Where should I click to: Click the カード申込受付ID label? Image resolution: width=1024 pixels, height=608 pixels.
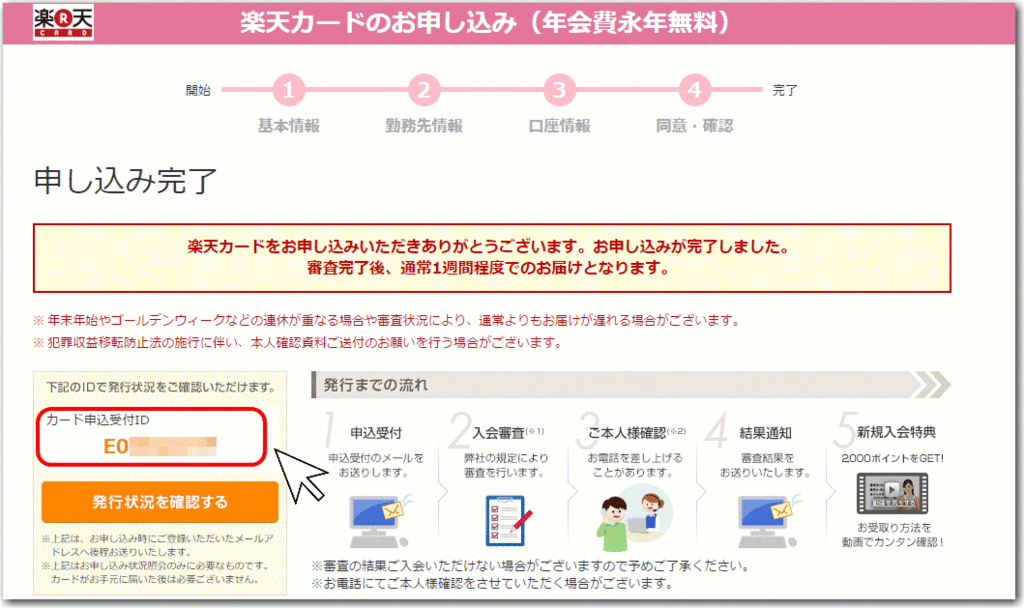tap(97, 419)
